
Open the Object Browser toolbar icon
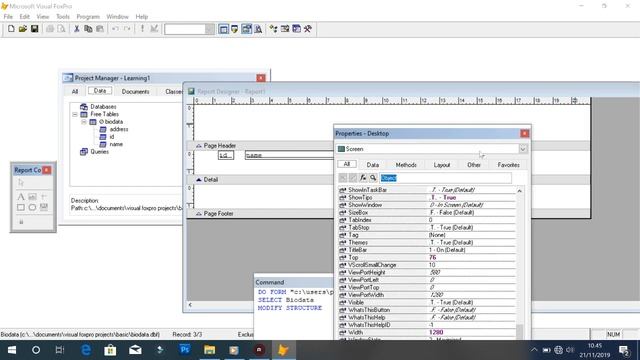[285, 29]
